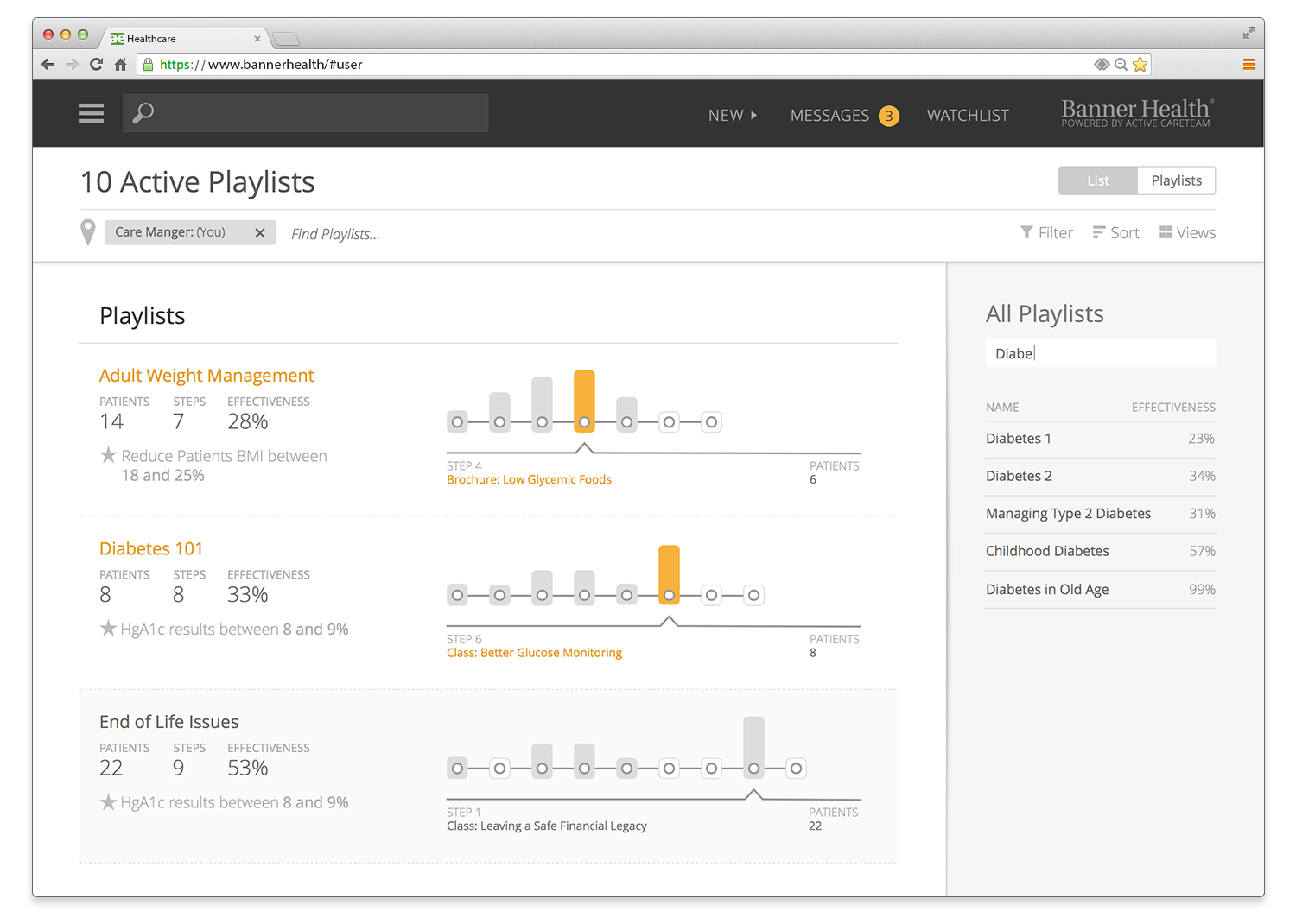Viewport: 1296px width, 924px height.
Task: Click star icon beside Reduce Patients BMI goal
Action: point(108,455)
